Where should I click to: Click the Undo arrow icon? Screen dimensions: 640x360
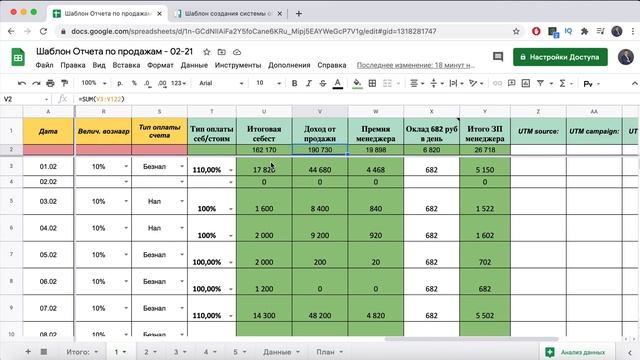[x=22, y=83]
